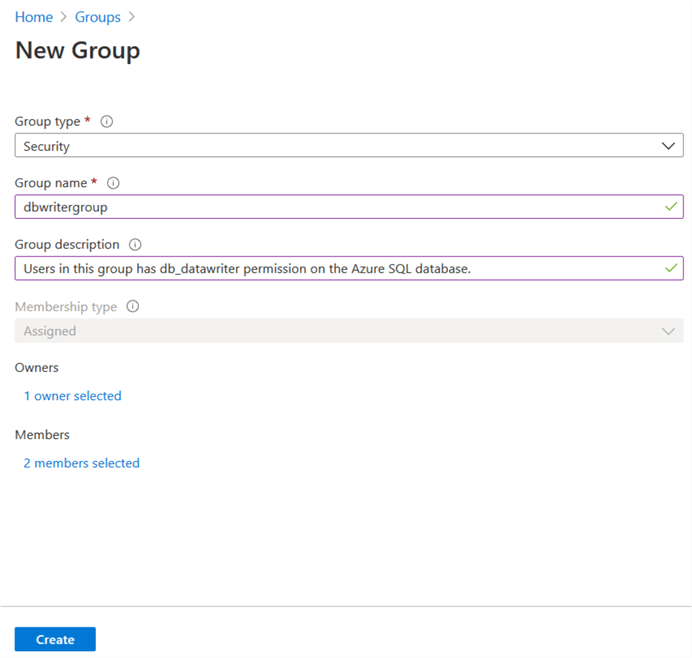Open the '2 members selected' link
Screen dimensions: 692x658
click(81, 463)
